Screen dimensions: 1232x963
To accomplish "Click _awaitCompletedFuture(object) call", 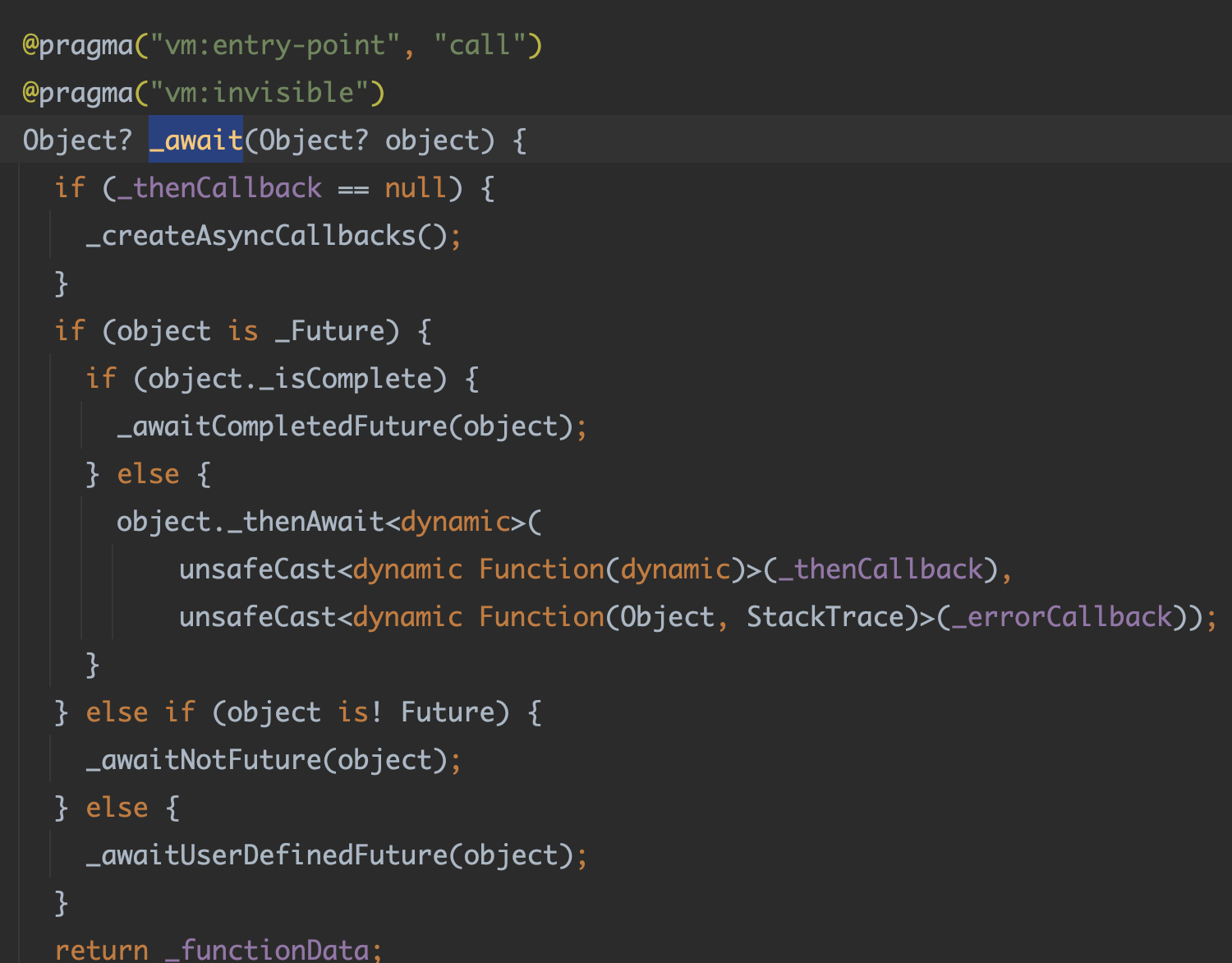I will pyautogui.click(x=345, y=426).
